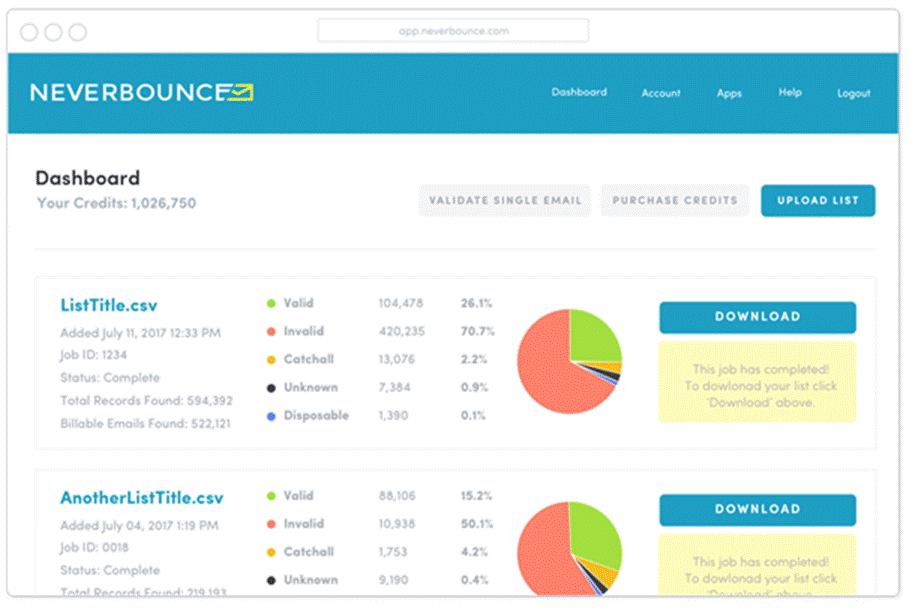
Task: Download the ListTitle.csv results
Action: click(757, 317)
